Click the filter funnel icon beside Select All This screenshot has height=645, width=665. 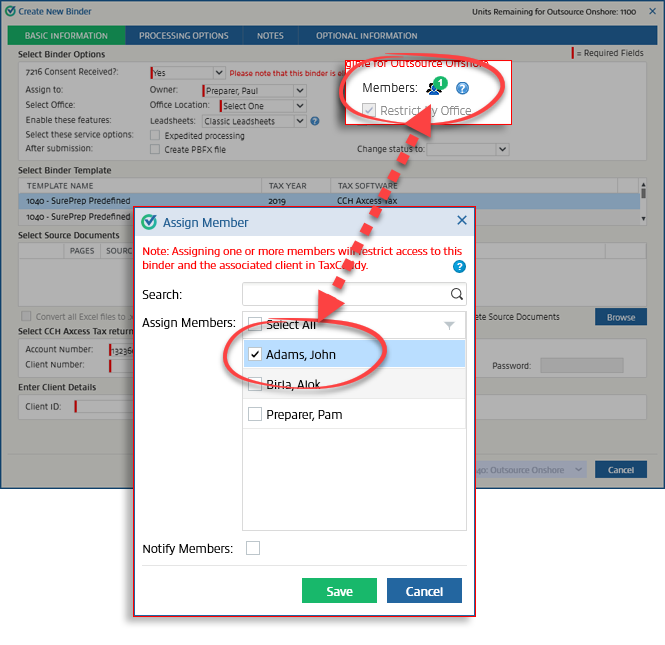449,325
